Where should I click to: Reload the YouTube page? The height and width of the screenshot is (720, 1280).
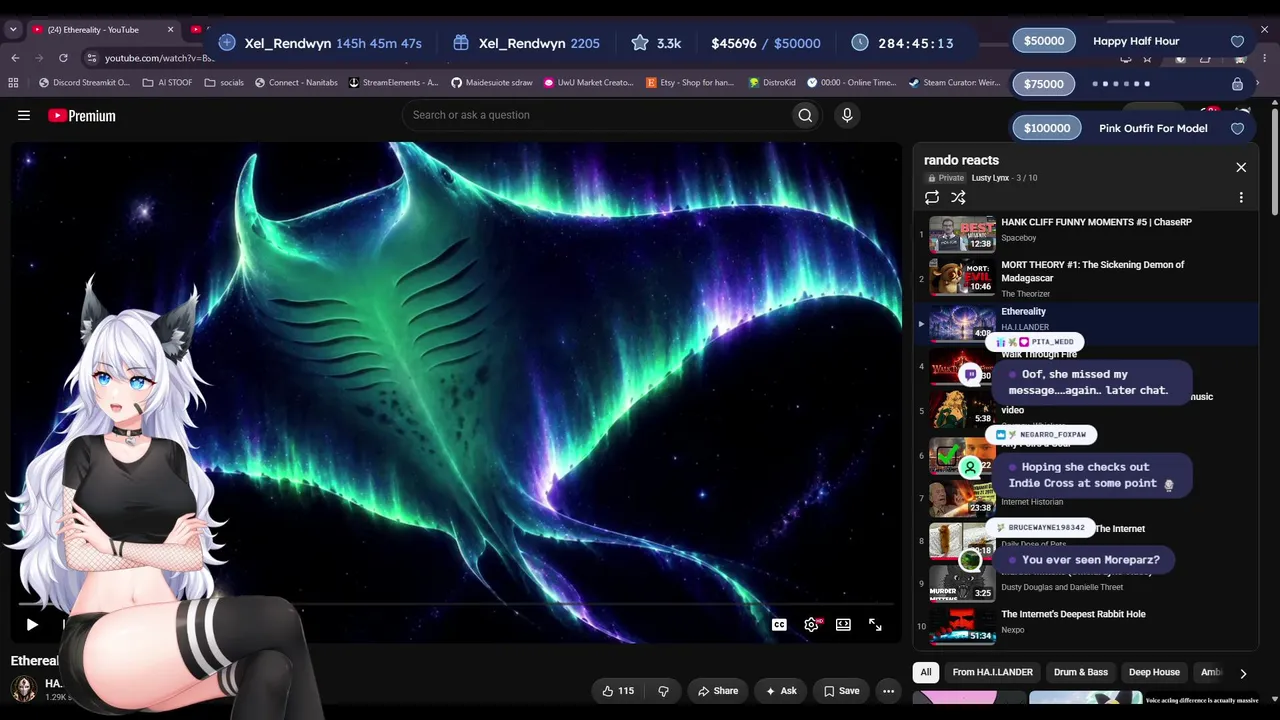pos(64,58)
